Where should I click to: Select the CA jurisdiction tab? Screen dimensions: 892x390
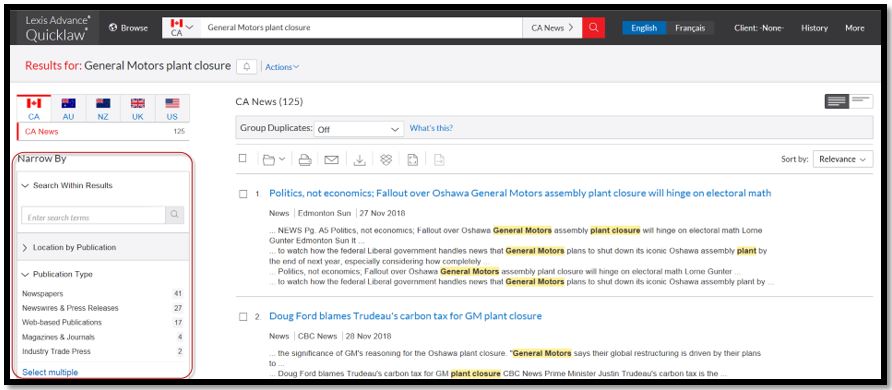point(34,109)
